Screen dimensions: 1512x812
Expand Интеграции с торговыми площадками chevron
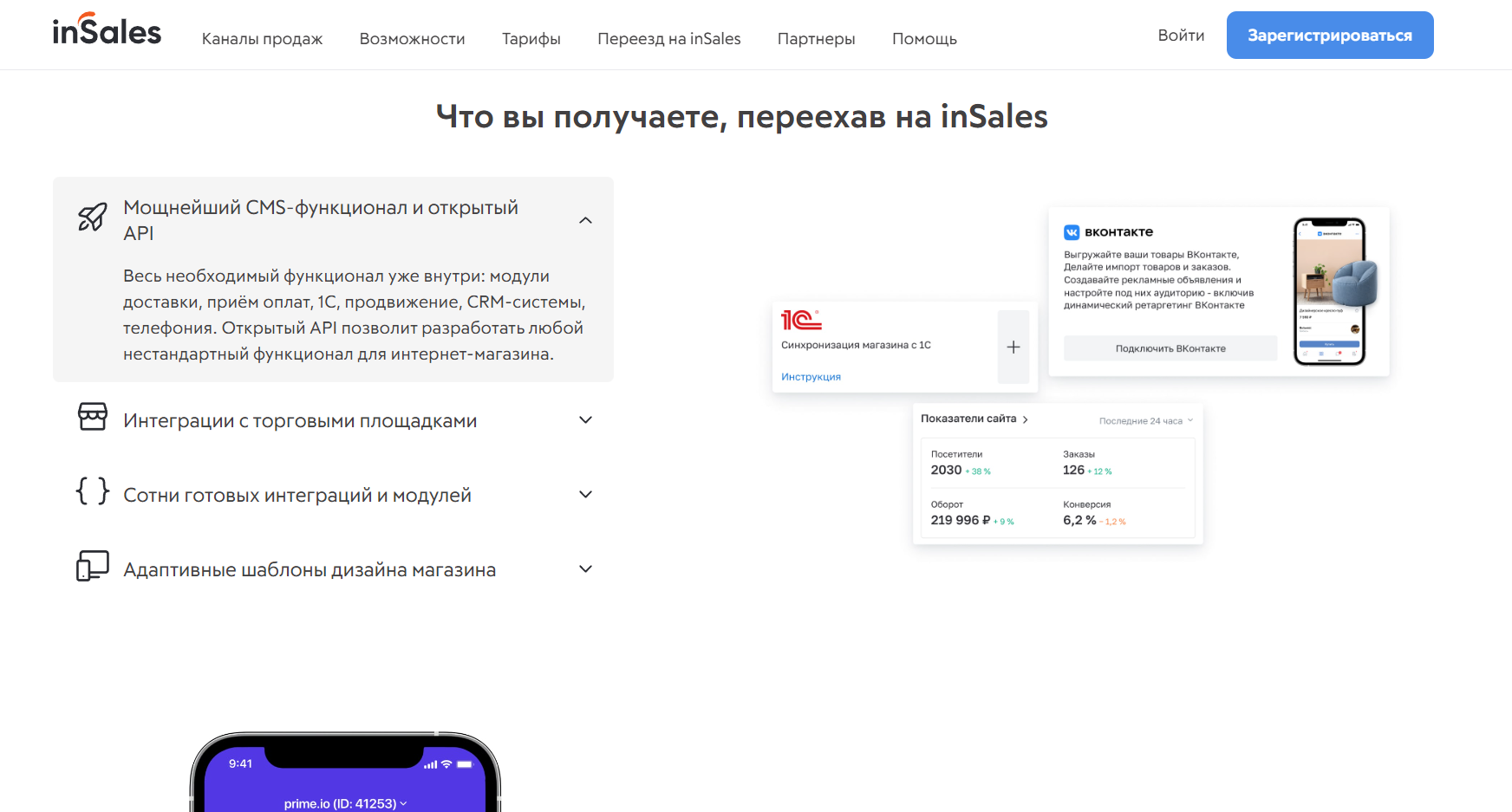point(586,420)
